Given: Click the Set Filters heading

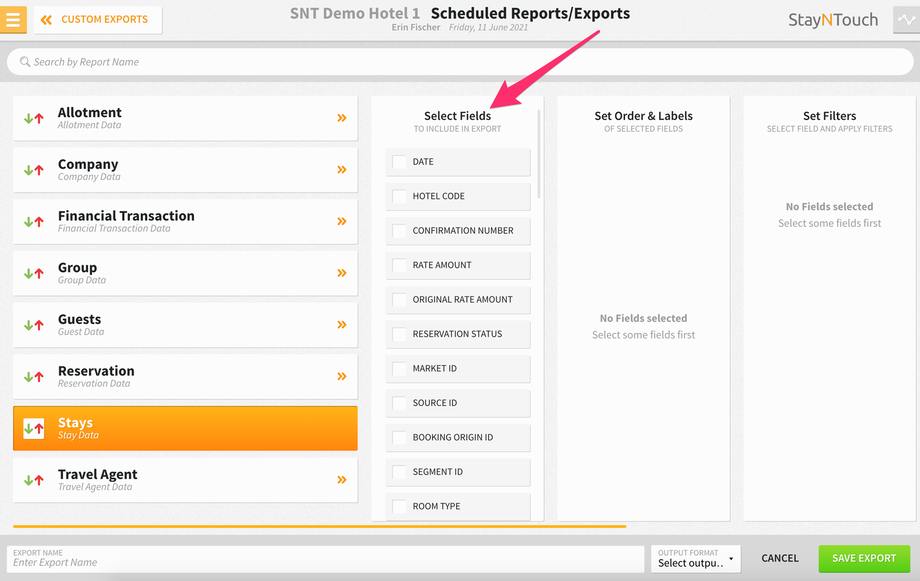Looking at the screenshot, I should 830,116.
